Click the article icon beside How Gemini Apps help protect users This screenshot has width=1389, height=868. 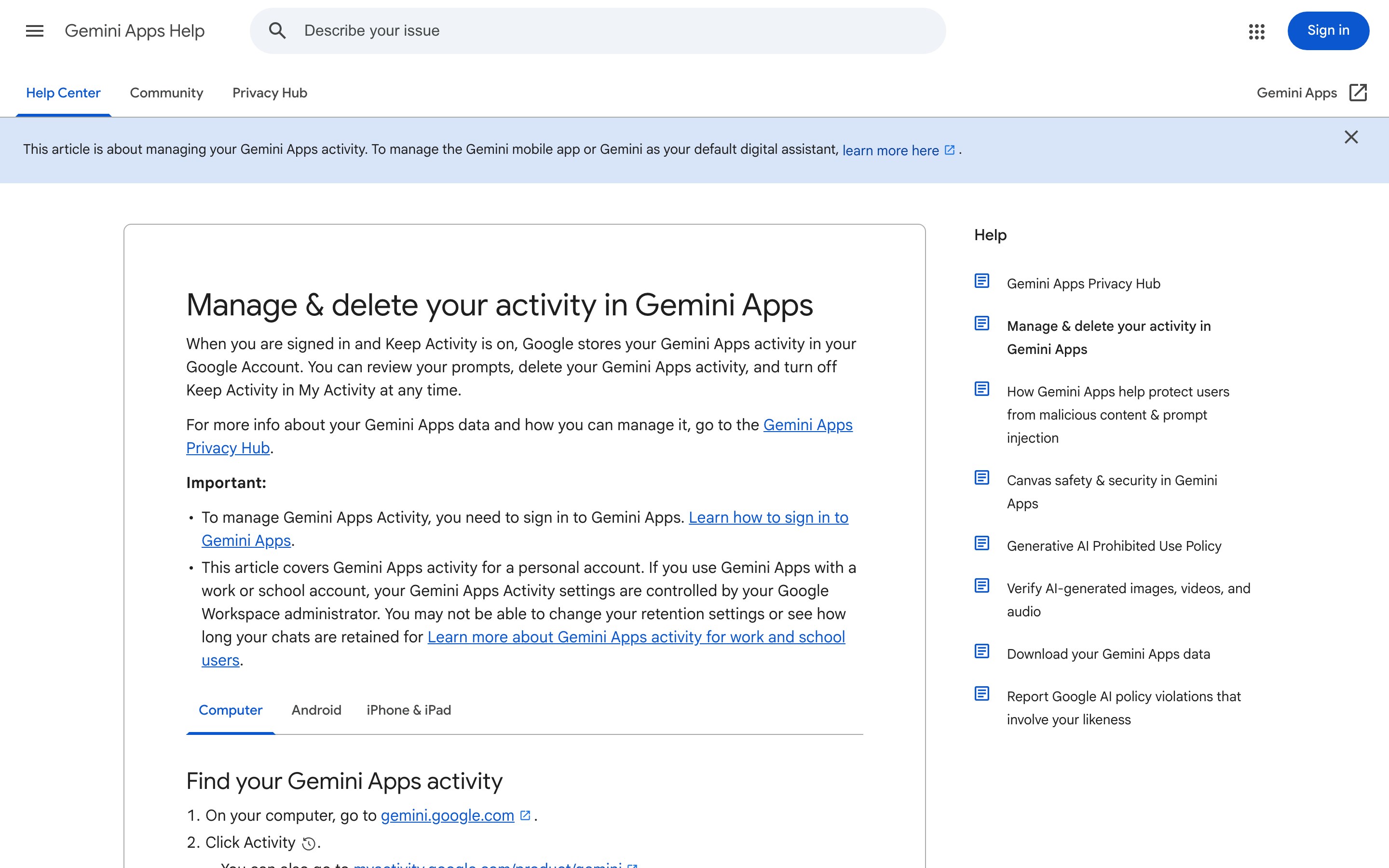(x=982, y=389)
